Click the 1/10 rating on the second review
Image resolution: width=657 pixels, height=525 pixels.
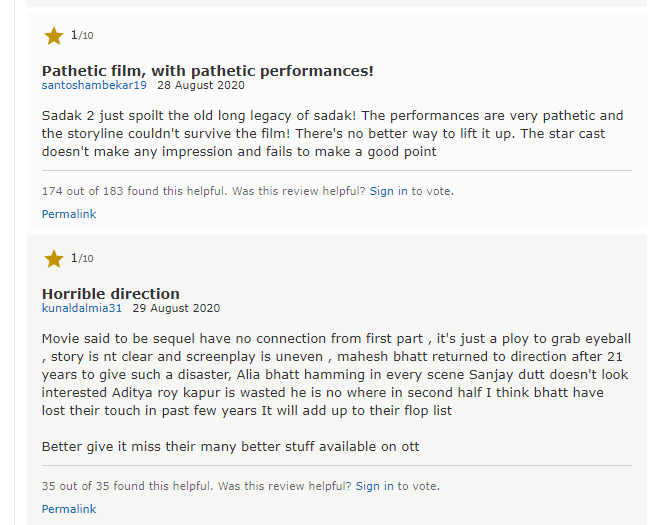pos(82,259)
